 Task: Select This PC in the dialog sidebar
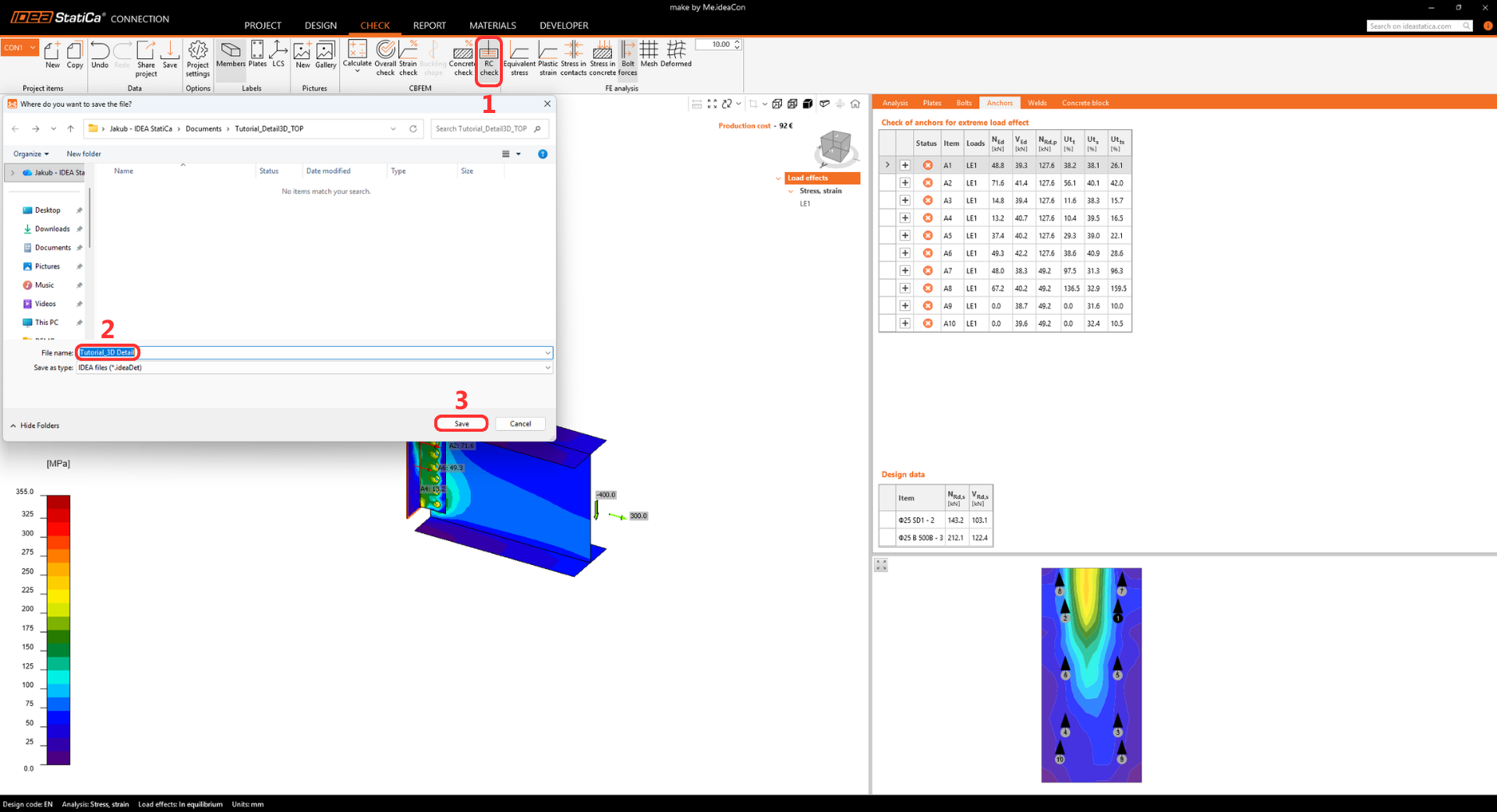click(46, 323)
